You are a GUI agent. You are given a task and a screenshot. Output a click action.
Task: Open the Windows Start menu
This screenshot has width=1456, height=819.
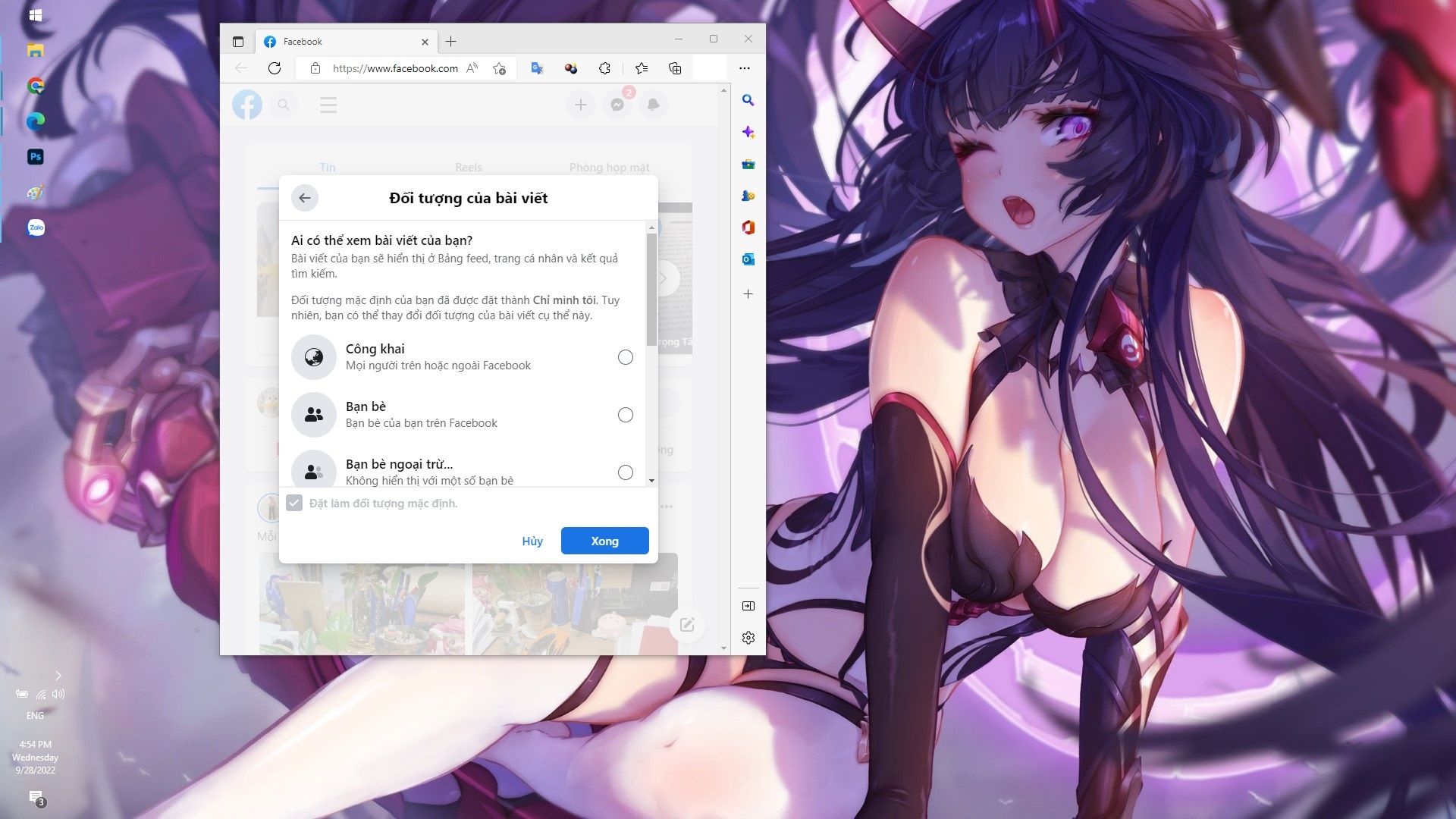[36, 15]
